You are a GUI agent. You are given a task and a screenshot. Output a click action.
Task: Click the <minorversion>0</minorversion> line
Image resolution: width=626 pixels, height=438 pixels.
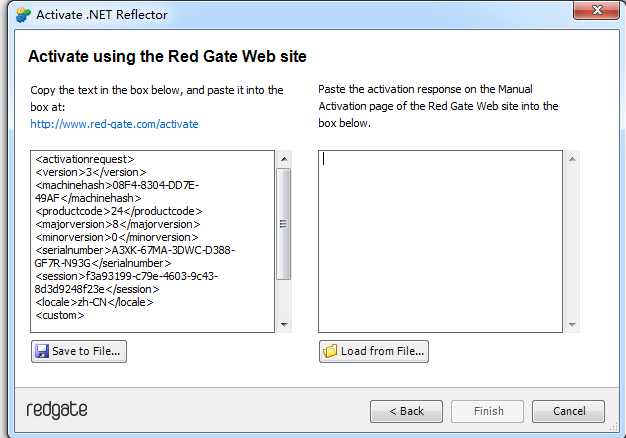tap(117, 237)
